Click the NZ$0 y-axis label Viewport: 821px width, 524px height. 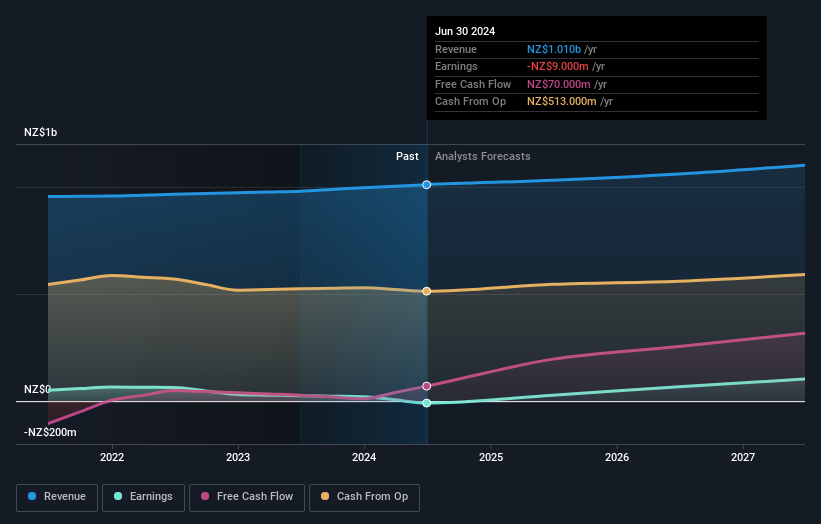37,389
